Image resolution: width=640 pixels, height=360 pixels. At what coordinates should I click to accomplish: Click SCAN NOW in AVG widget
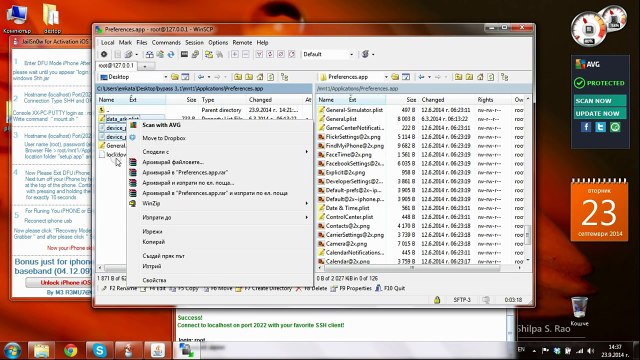click(x=600, y=100)
